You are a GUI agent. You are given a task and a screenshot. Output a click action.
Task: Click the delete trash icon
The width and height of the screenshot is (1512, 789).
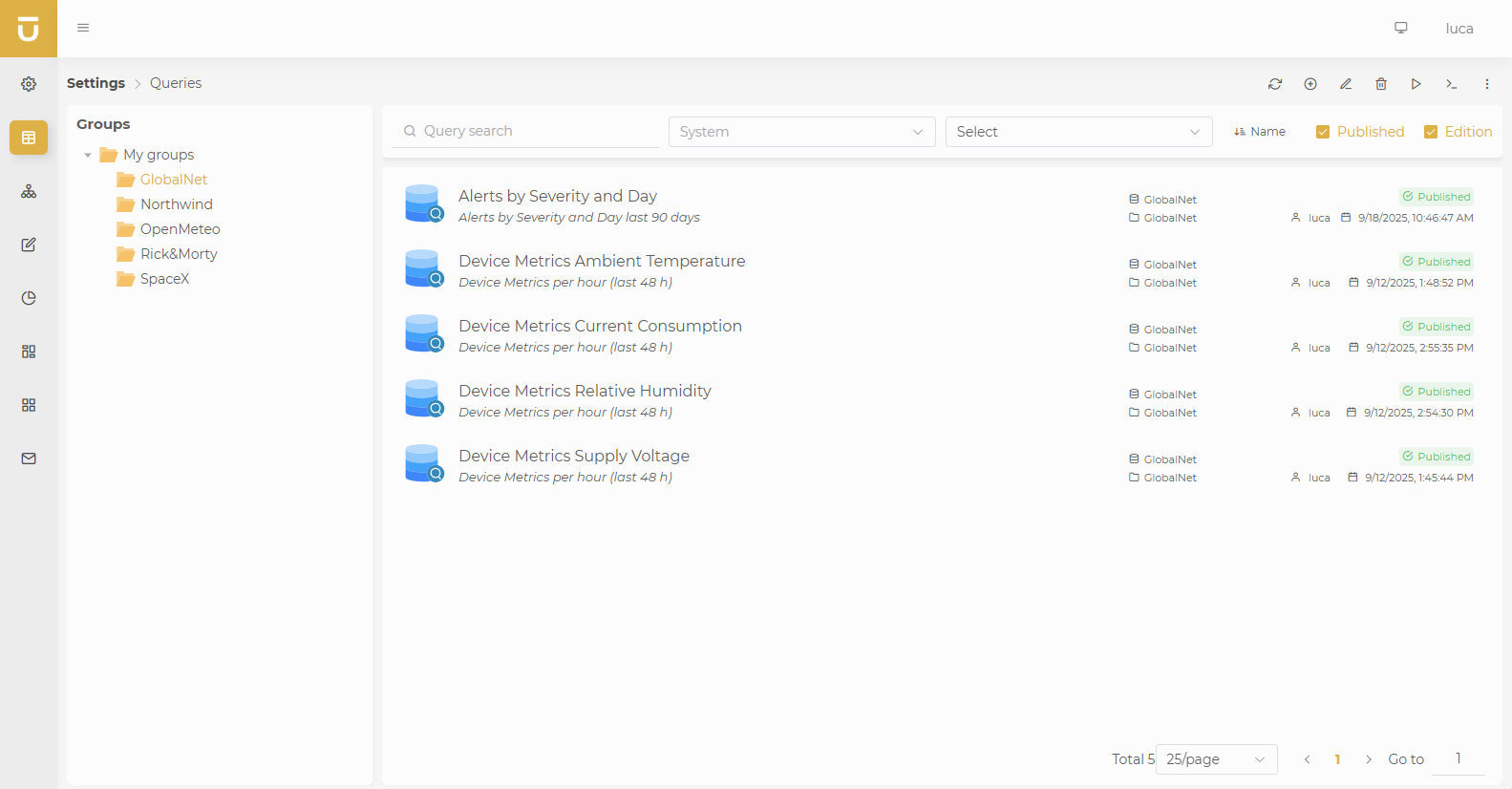point(1381,84)
